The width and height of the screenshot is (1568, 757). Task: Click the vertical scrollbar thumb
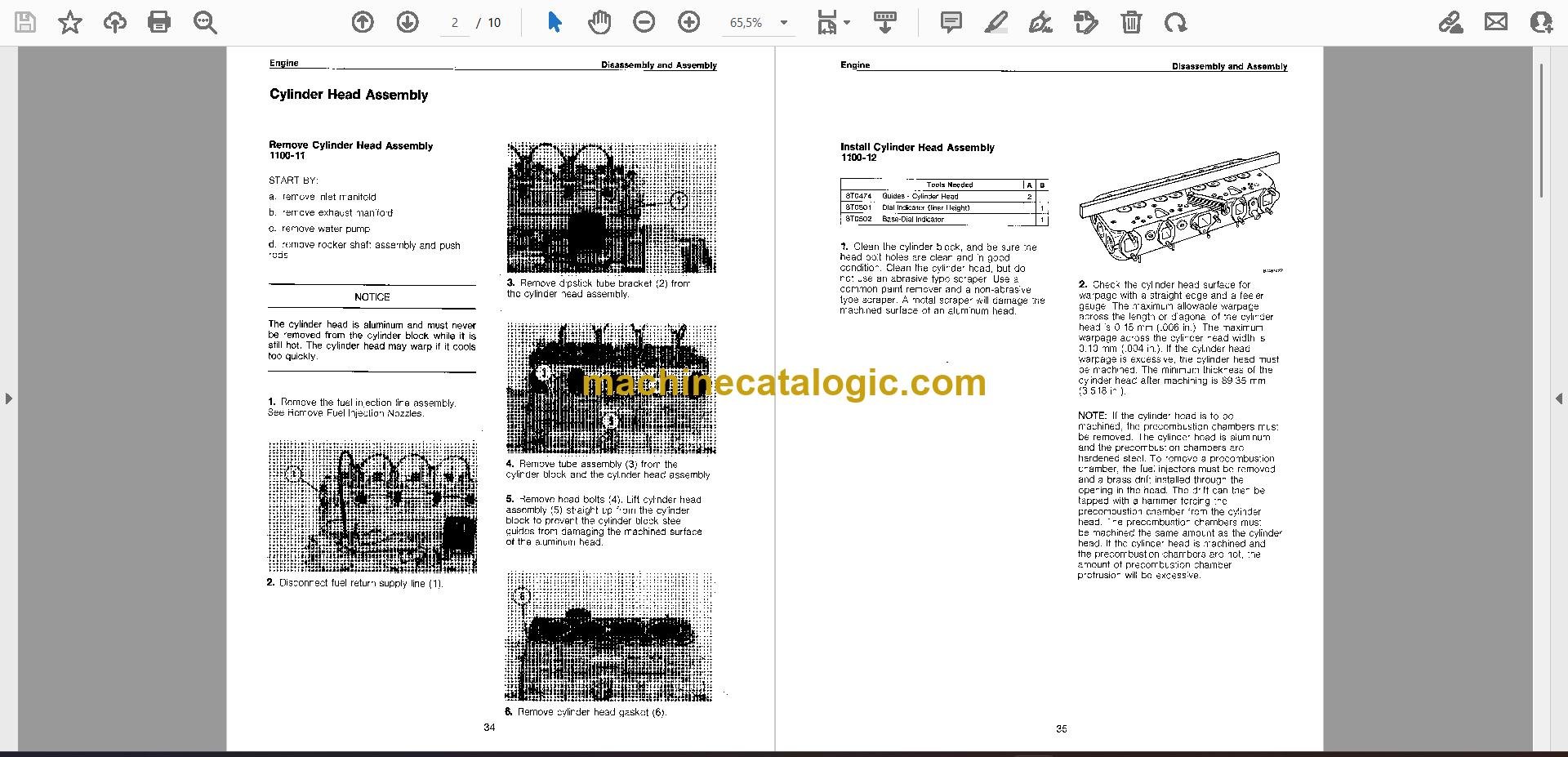point(1541,131)
